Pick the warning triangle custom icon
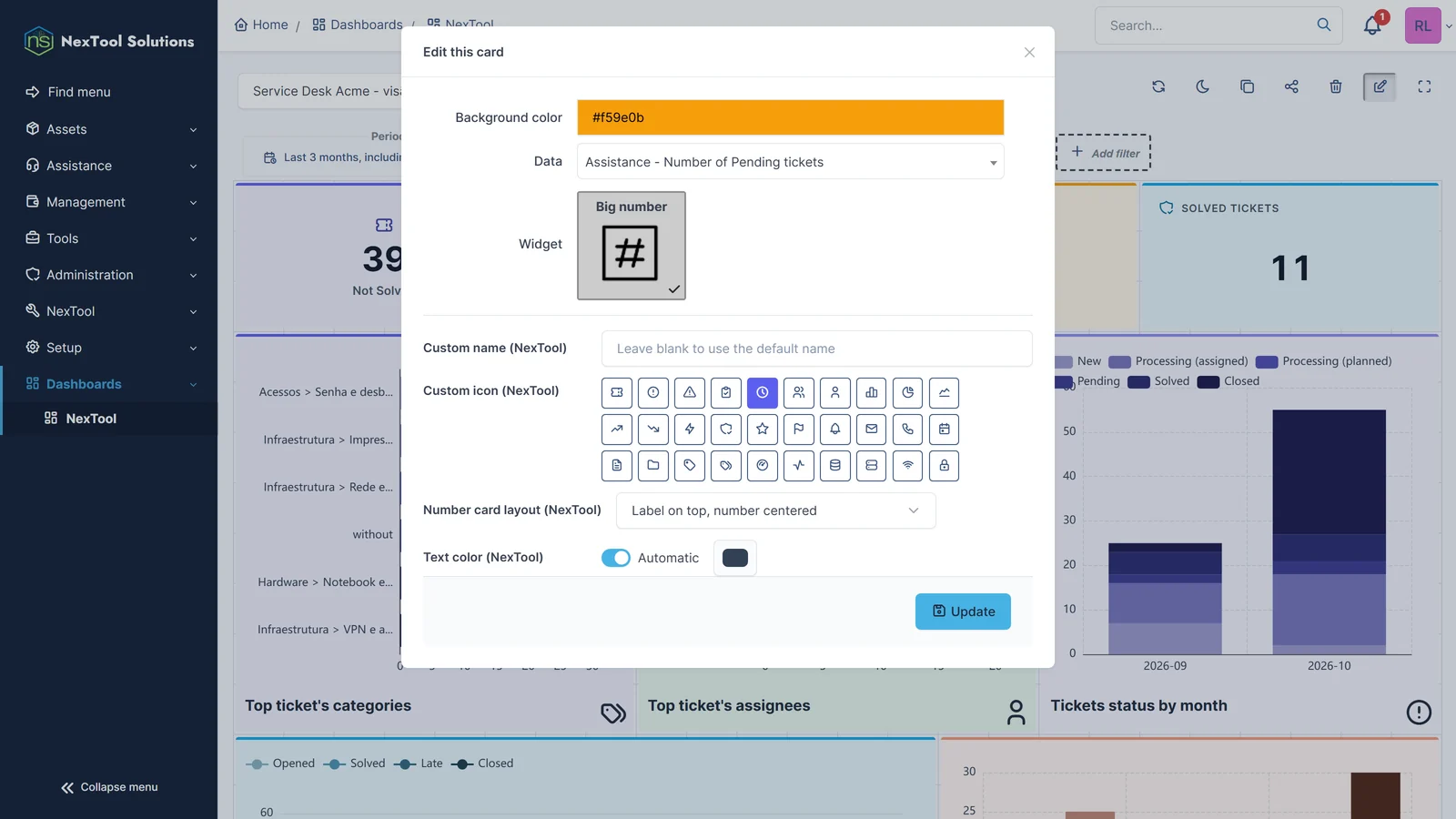Image resolution: width=1456 pixels, height=819 pixels. click(690, 393)
